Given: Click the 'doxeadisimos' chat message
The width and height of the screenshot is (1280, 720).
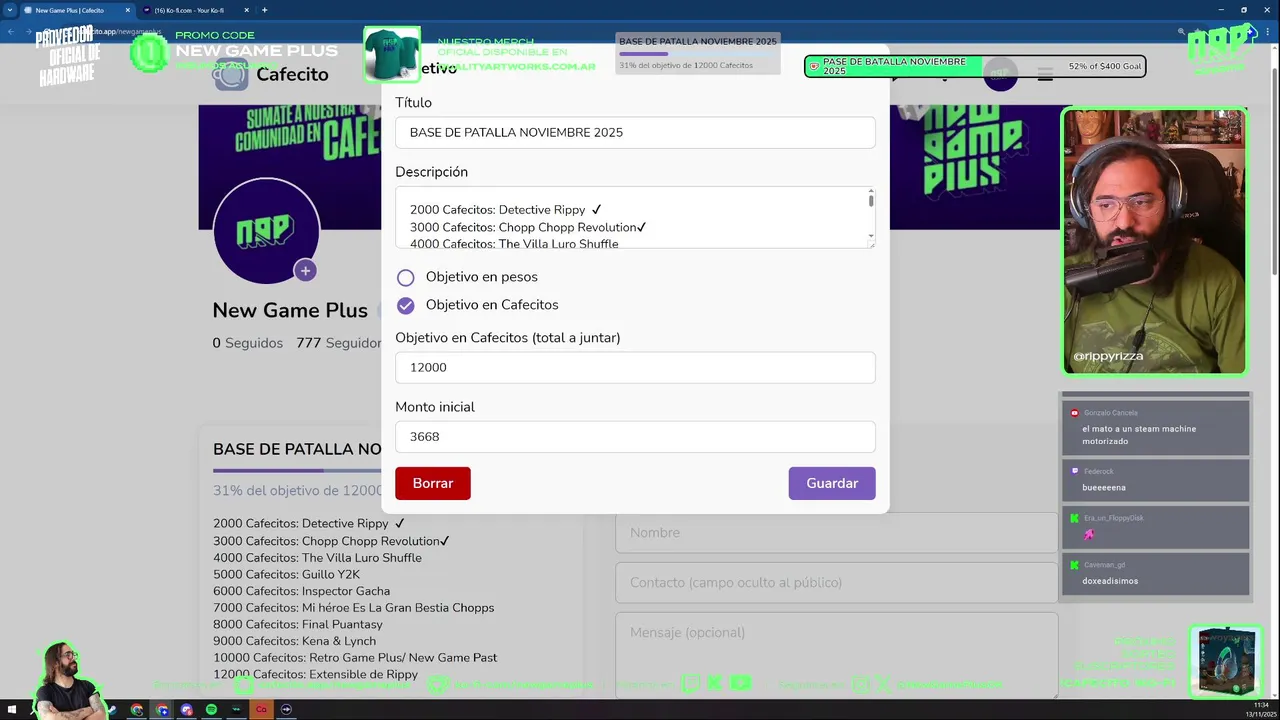Looking at the screenshot, I should point(1110,581).
